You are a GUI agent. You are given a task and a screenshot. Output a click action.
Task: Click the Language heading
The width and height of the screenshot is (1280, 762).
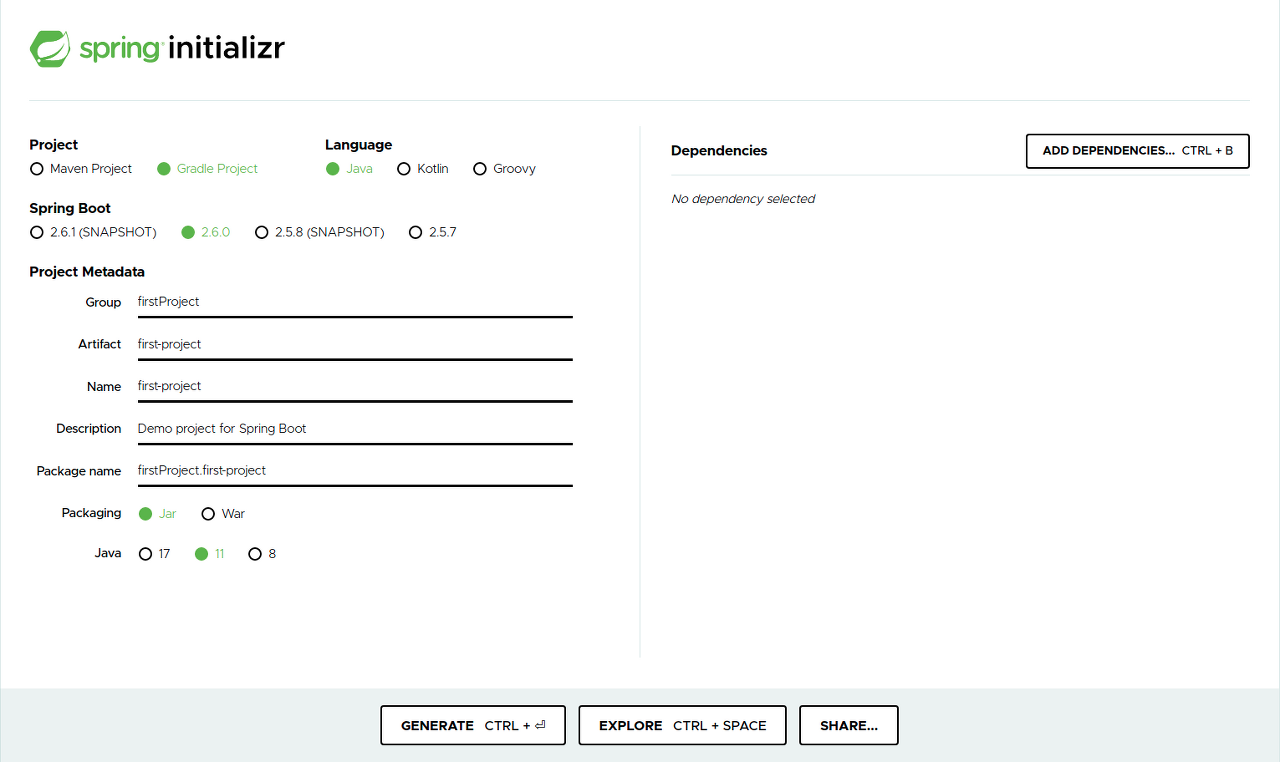[358, 145]
